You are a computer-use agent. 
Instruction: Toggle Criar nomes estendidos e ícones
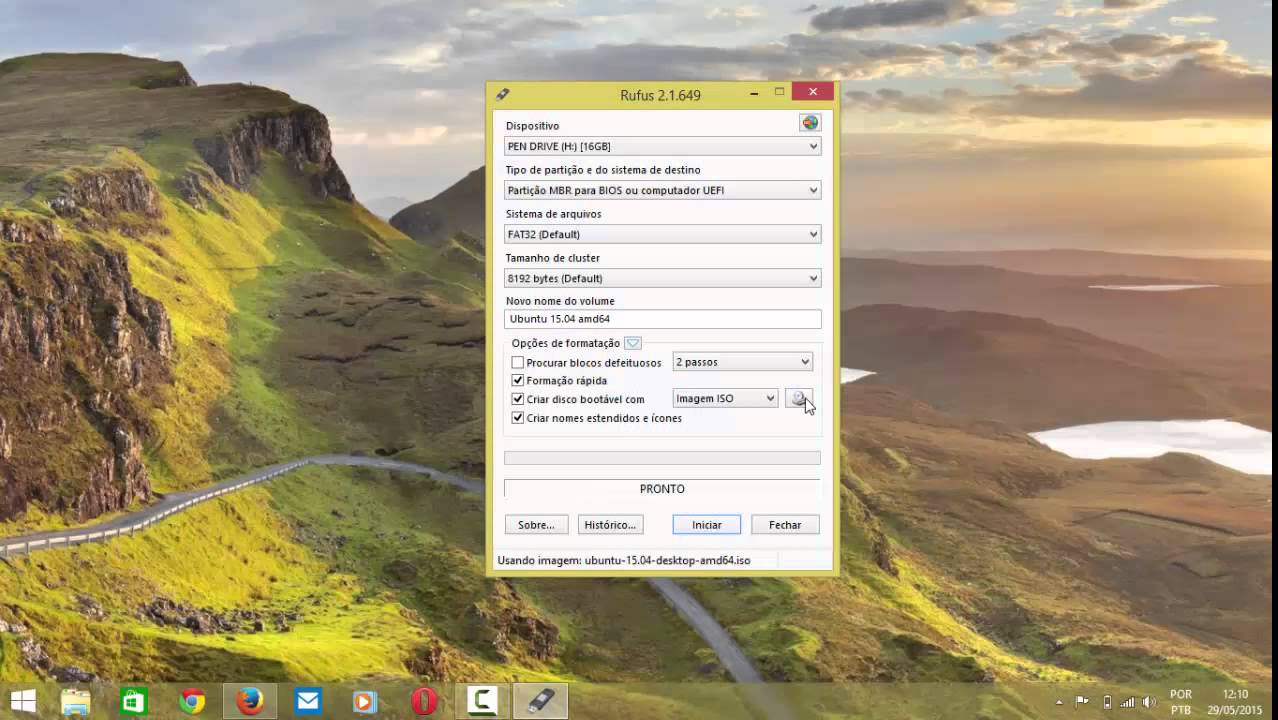[x=517, y=418]
